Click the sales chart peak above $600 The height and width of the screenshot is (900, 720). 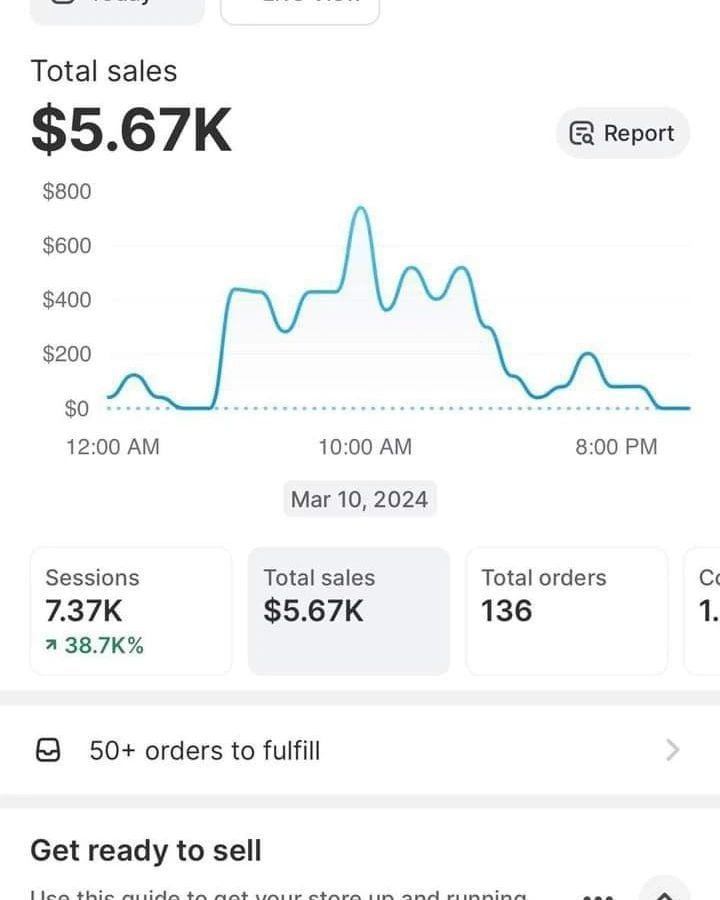pyautogui.click(x=360, y=209)
